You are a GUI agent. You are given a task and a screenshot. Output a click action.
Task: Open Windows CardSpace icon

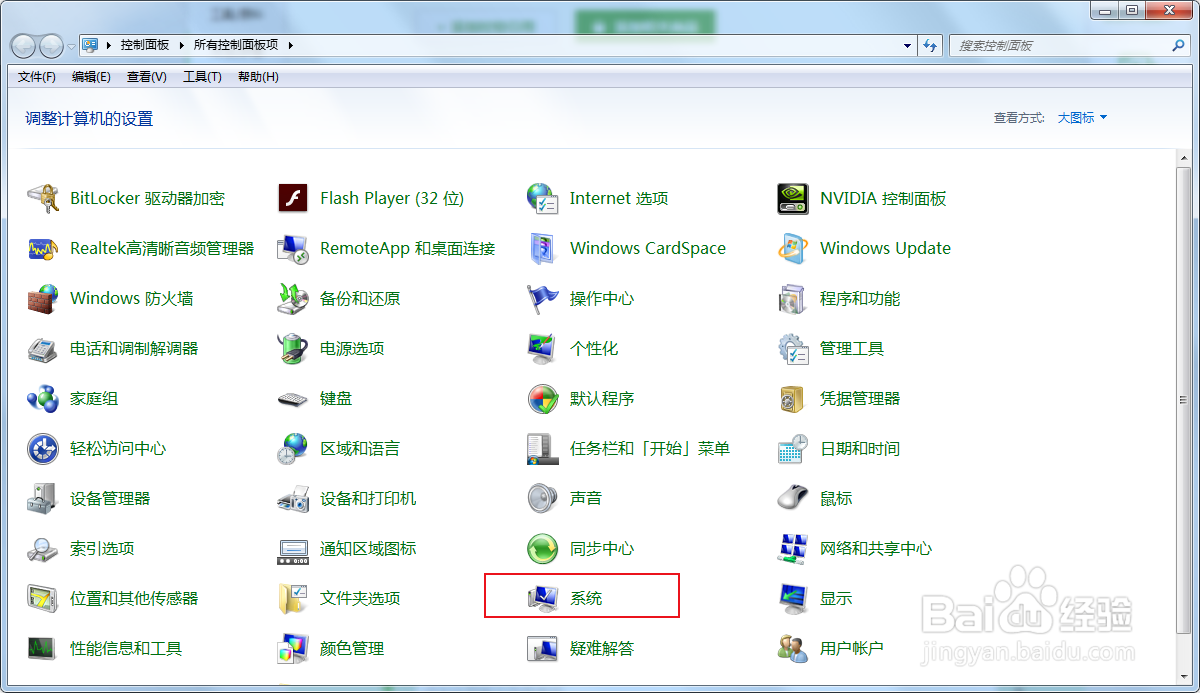[543, 248]
